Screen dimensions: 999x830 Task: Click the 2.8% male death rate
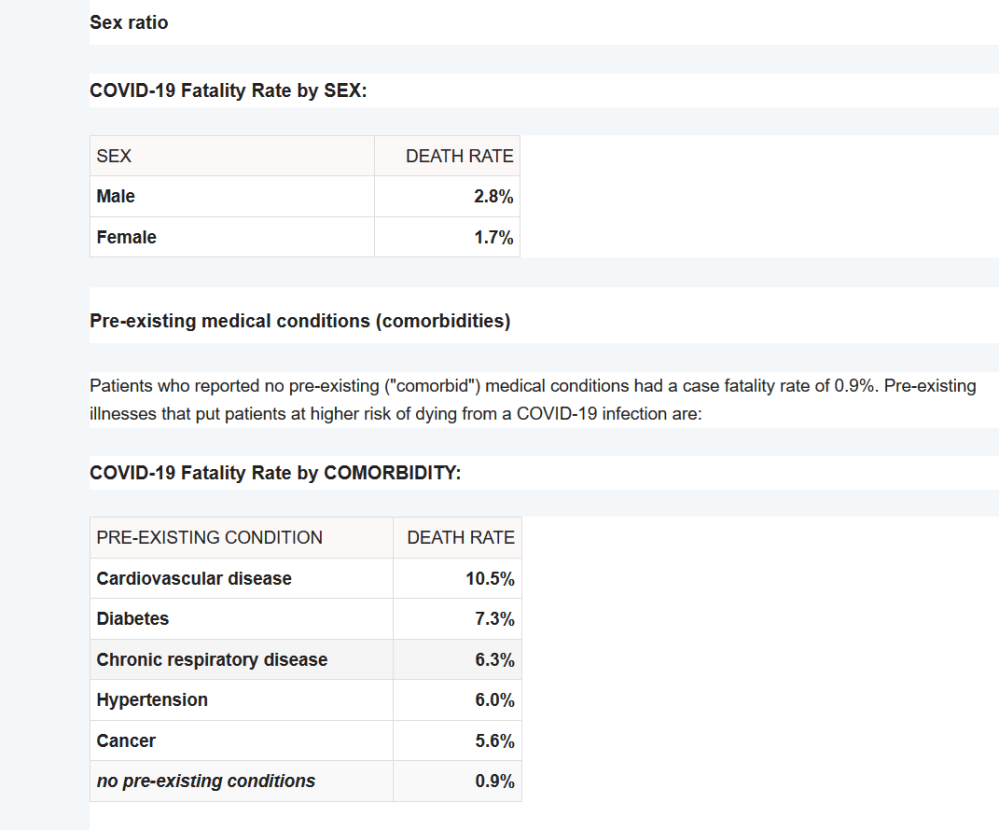[493, 197]
